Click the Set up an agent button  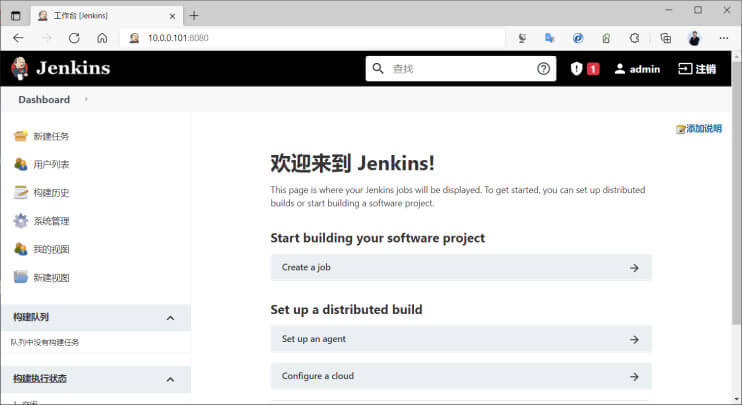pos(461,339)
